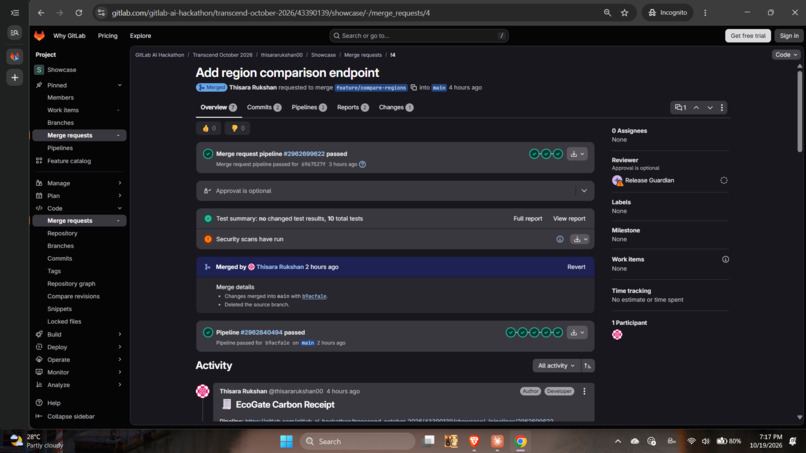Bookmark this page with star icon
This screenshot has width=806, height=453.
tap(625, 13)
